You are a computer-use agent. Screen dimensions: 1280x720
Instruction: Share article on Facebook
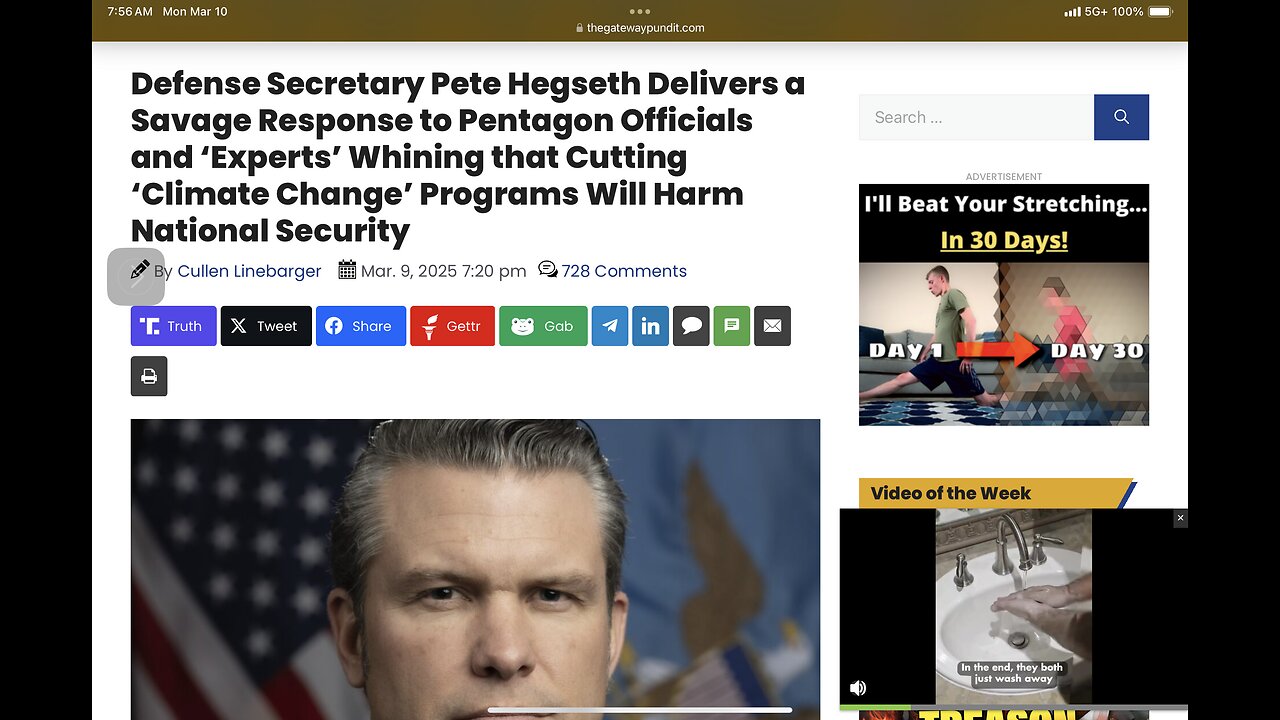(361, 326)
